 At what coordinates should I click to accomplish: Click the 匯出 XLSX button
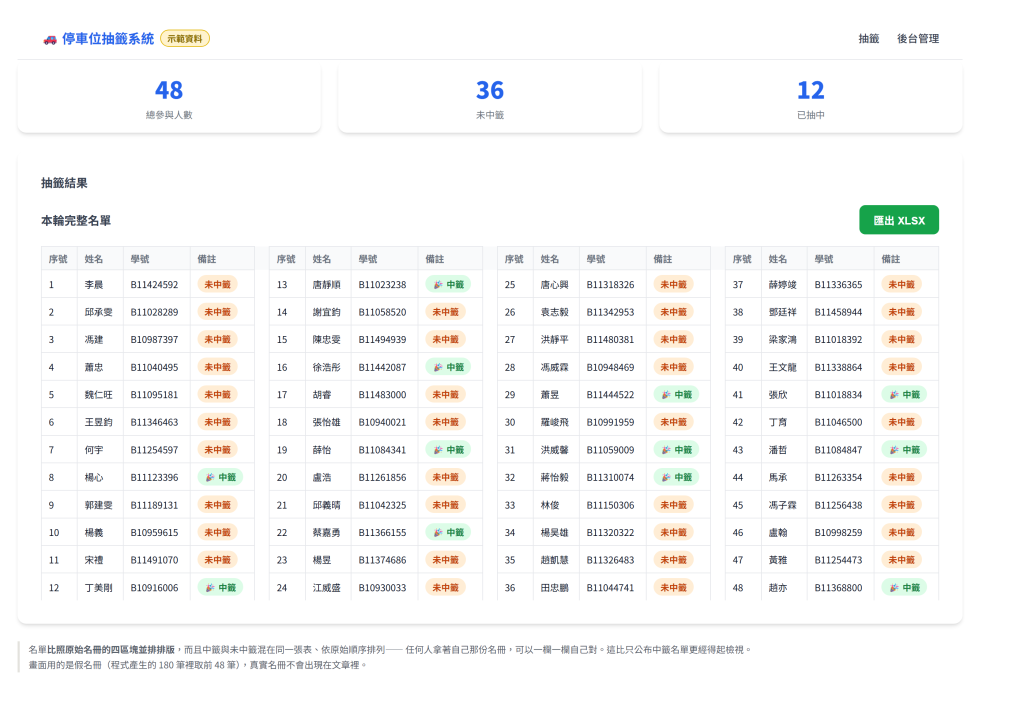pyautogui.click(x=899, y=220)
